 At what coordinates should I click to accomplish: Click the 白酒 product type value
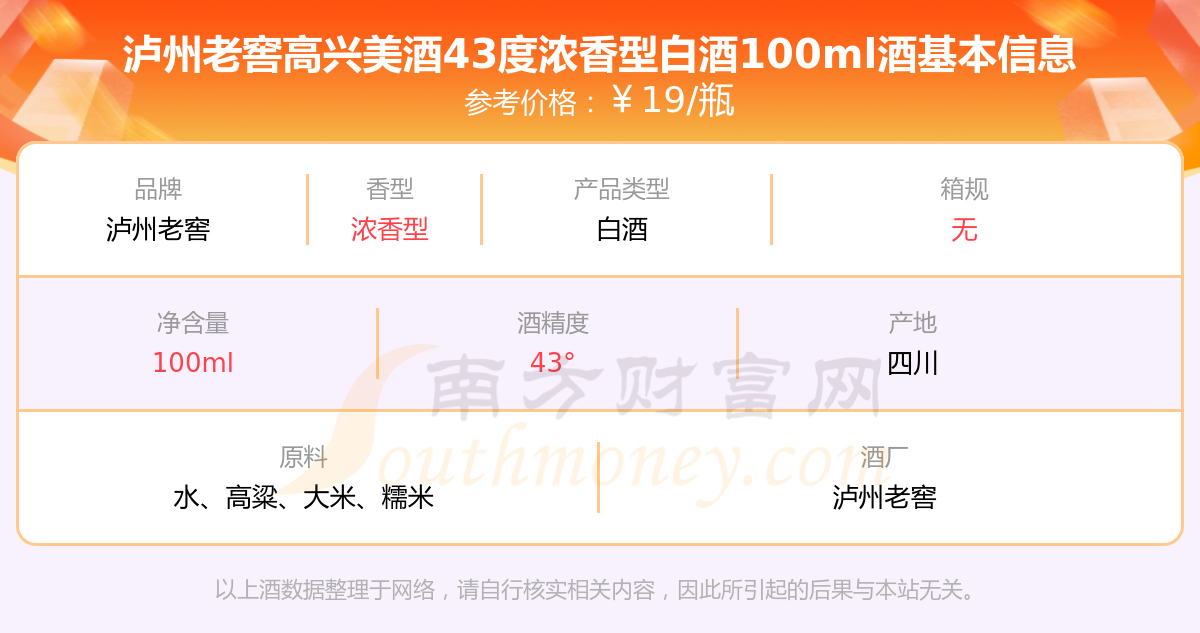tap(622, 229)
